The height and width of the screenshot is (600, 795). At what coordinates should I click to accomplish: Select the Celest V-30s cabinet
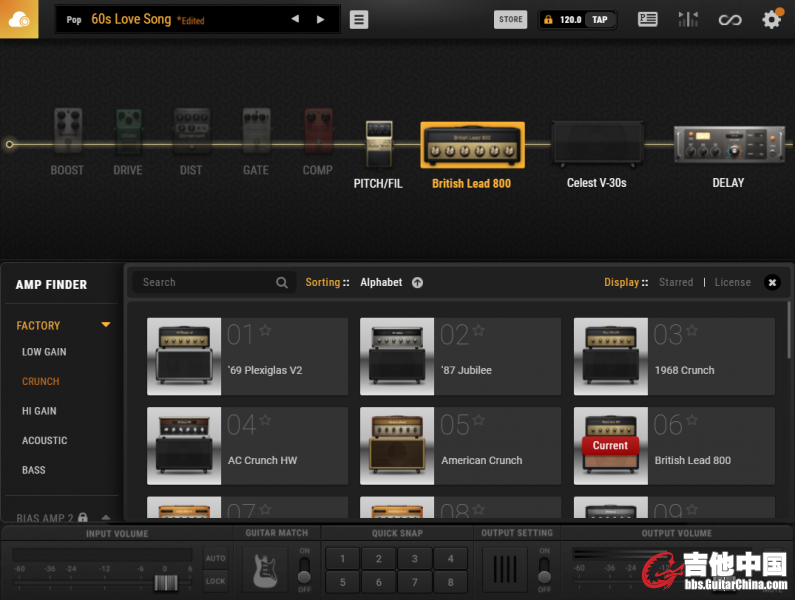[x=597, y=144]
